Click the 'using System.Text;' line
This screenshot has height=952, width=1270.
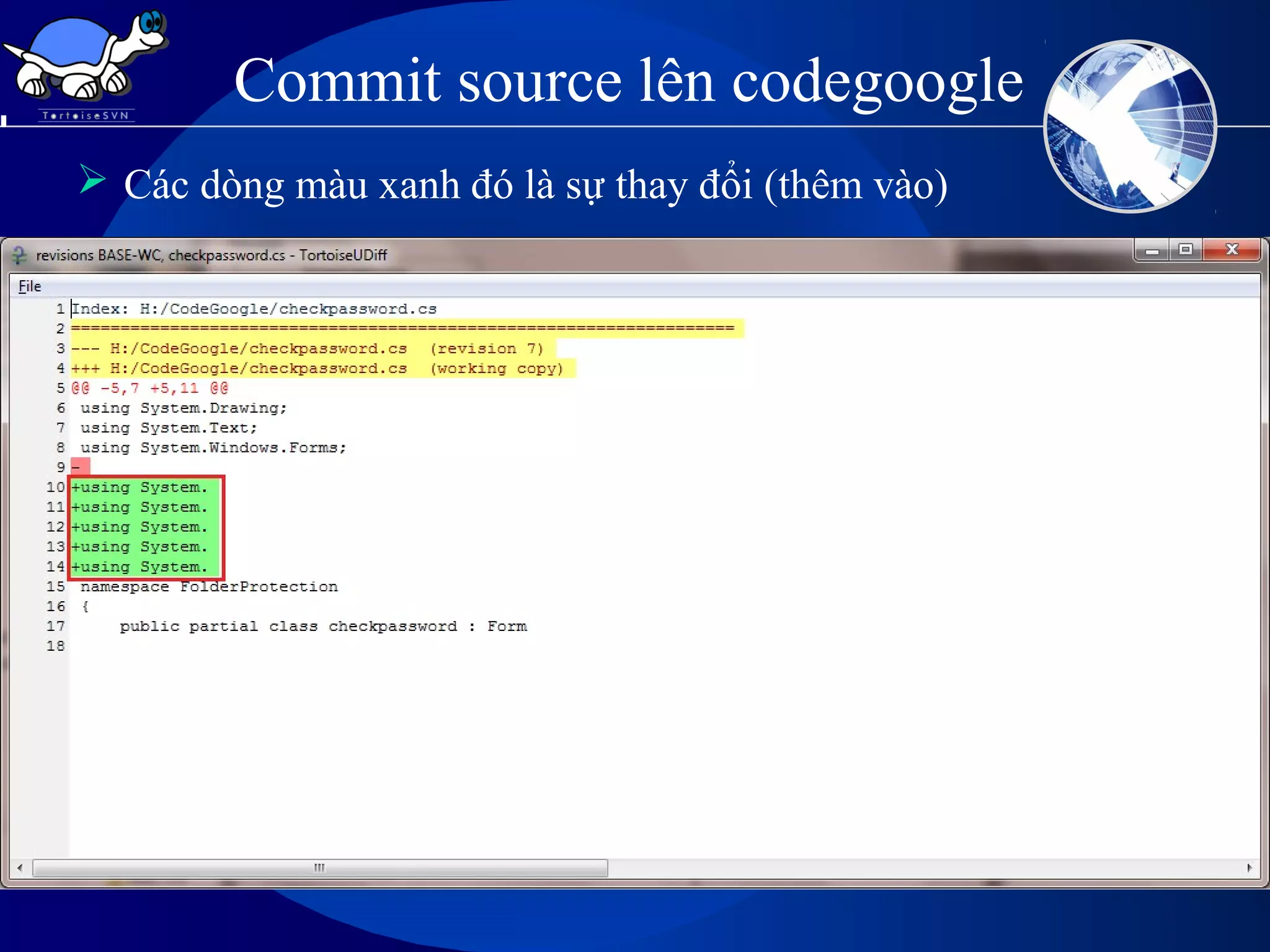(168, 428)
